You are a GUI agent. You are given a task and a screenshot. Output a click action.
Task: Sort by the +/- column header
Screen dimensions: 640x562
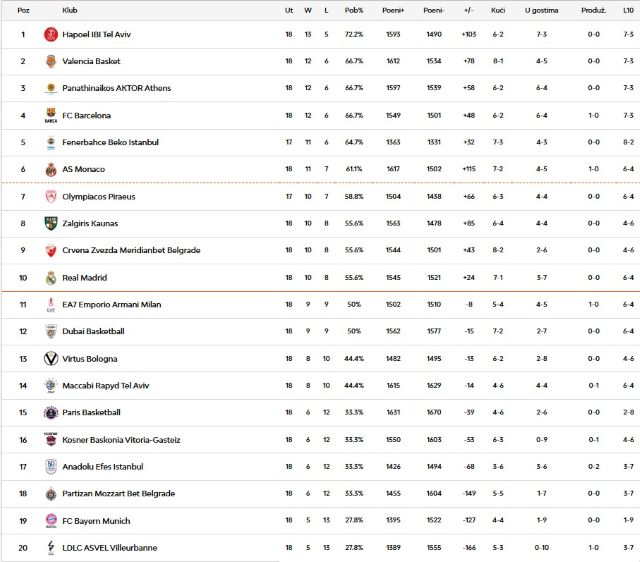[x=468, y=10]
